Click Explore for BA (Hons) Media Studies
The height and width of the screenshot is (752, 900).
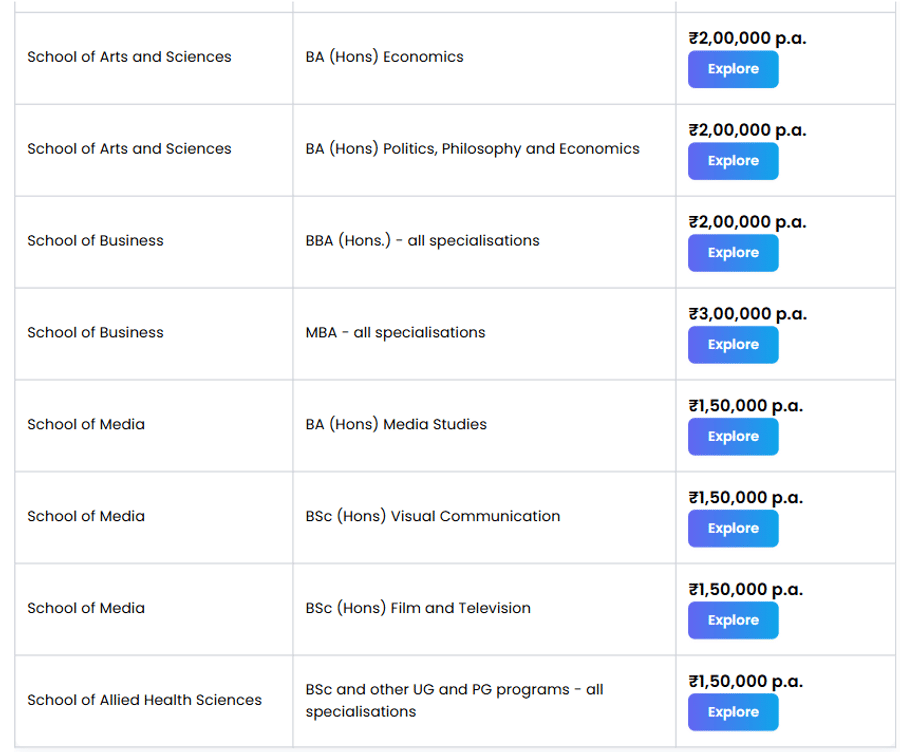[733, 436]
